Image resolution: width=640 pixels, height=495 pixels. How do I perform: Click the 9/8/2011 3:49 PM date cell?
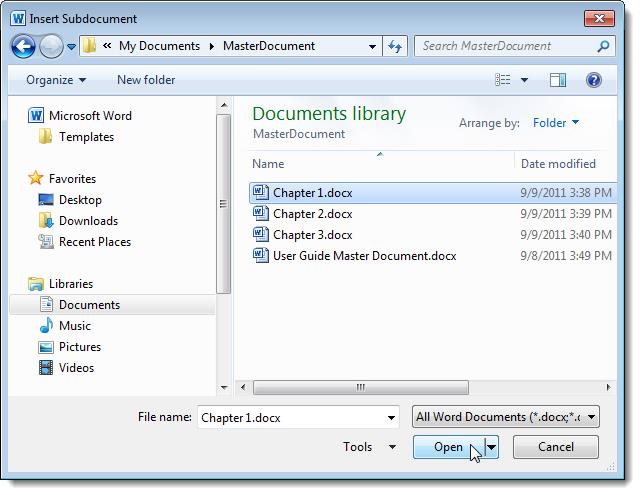pos(566,256)
